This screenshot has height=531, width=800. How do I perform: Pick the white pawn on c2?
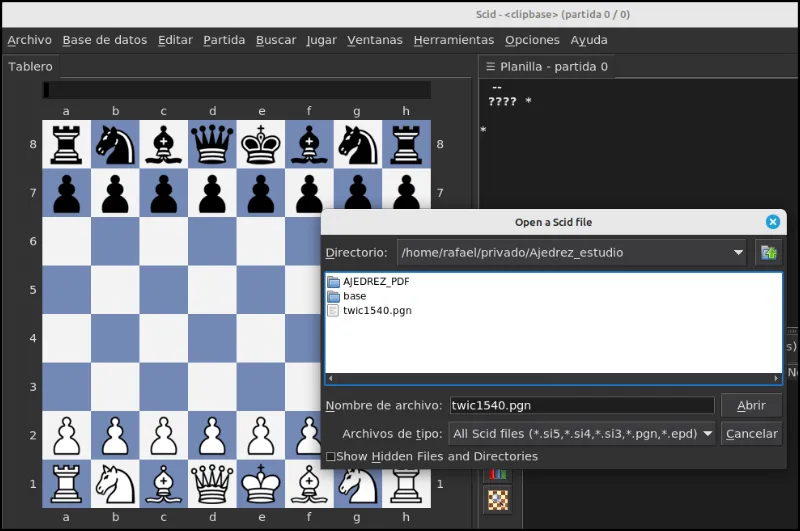click(x=163, y=436)
